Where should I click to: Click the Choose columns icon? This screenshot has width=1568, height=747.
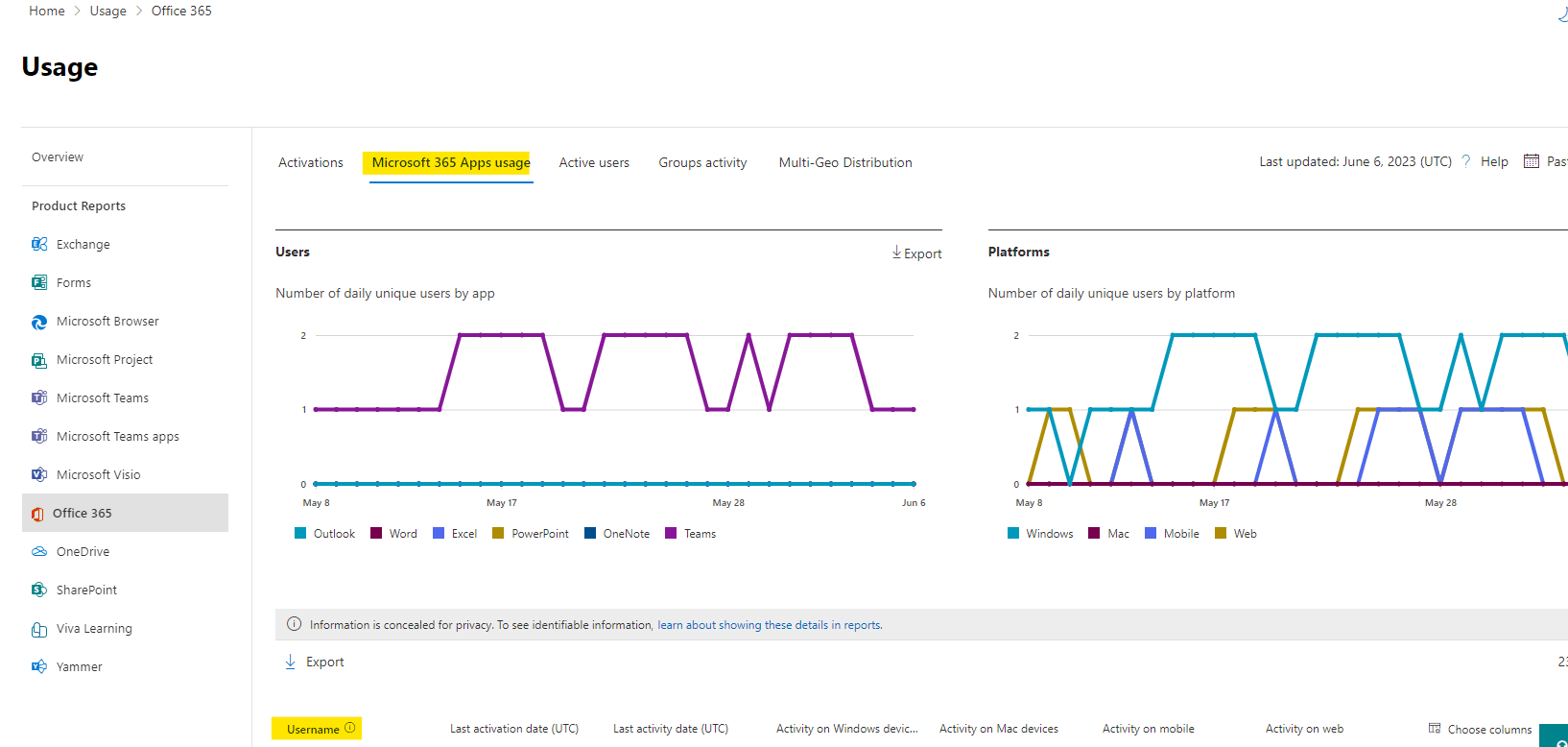click(1435, 729)
